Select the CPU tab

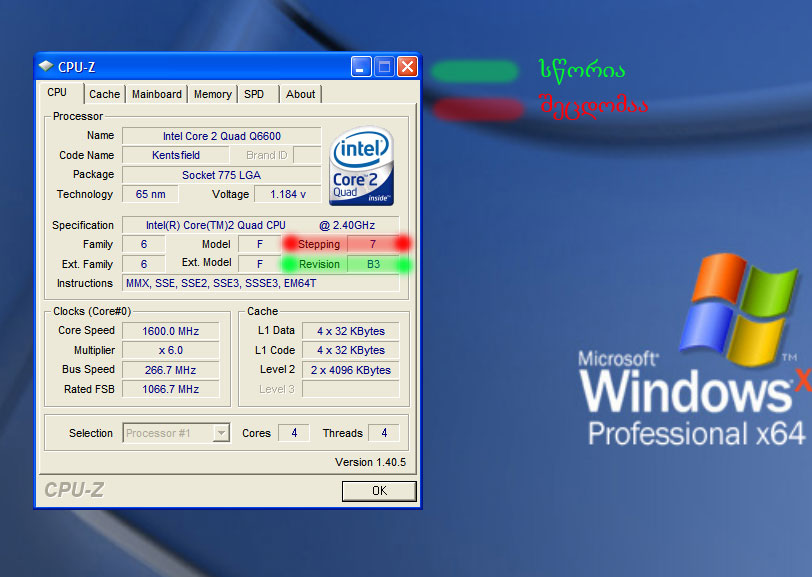(x=58, y=93)
